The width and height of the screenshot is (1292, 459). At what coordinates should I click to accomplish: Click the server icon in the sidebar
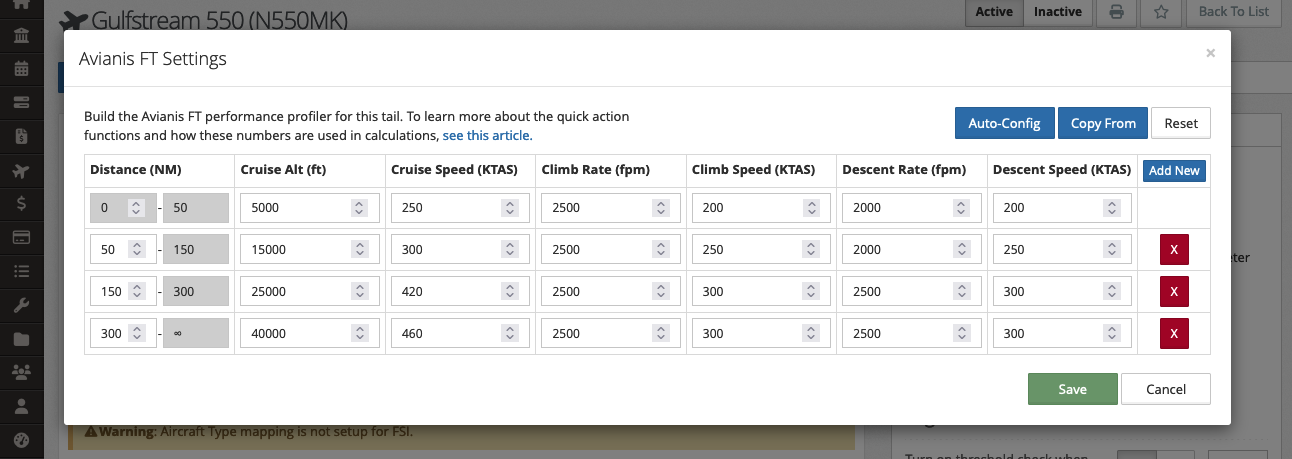coord(21,103)
